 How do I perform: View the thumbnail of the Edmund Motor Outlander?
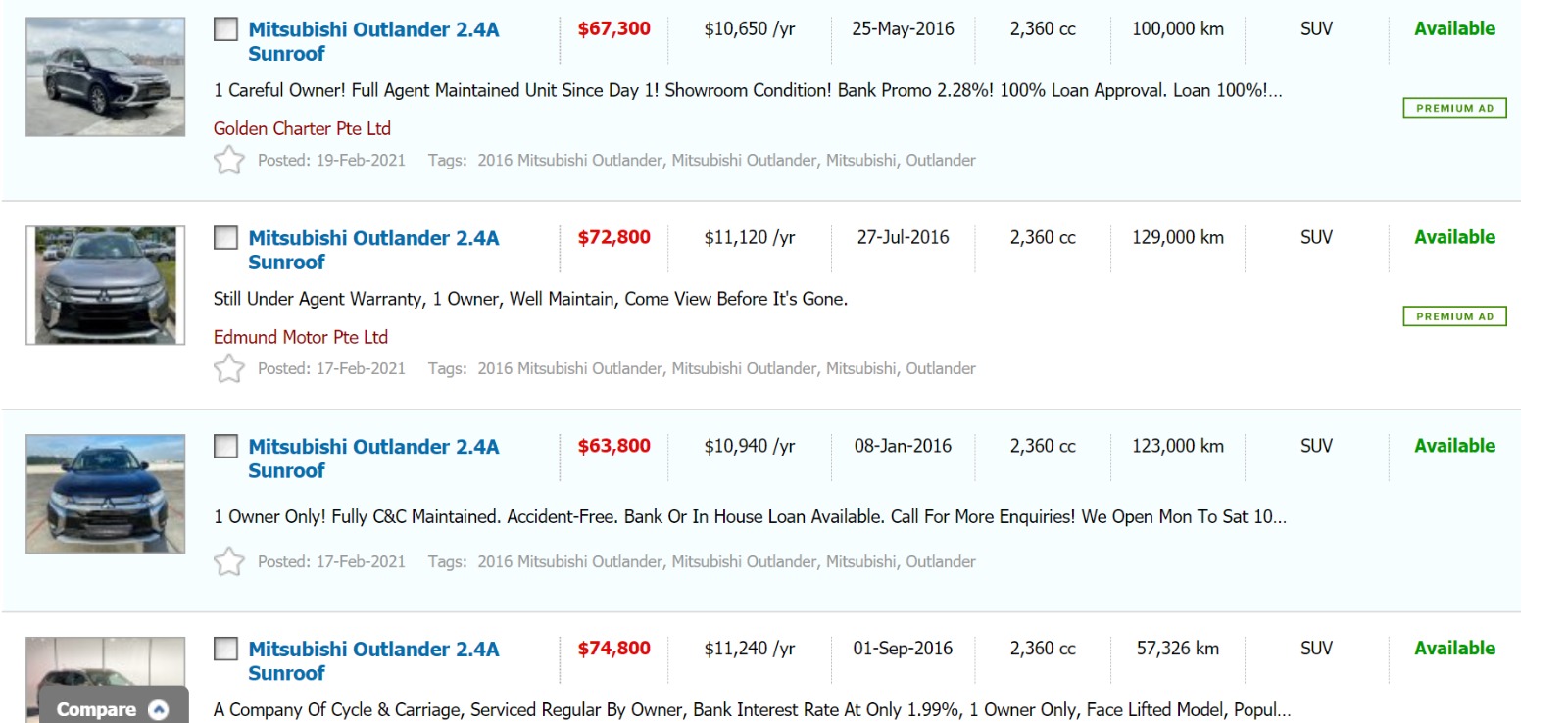click(105, 285)
